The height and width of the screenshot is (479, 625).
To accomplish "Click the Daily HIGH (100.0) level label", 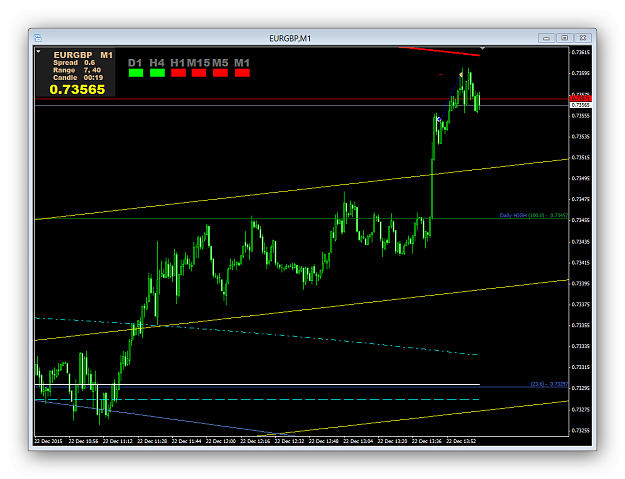I will coord(534,215).
